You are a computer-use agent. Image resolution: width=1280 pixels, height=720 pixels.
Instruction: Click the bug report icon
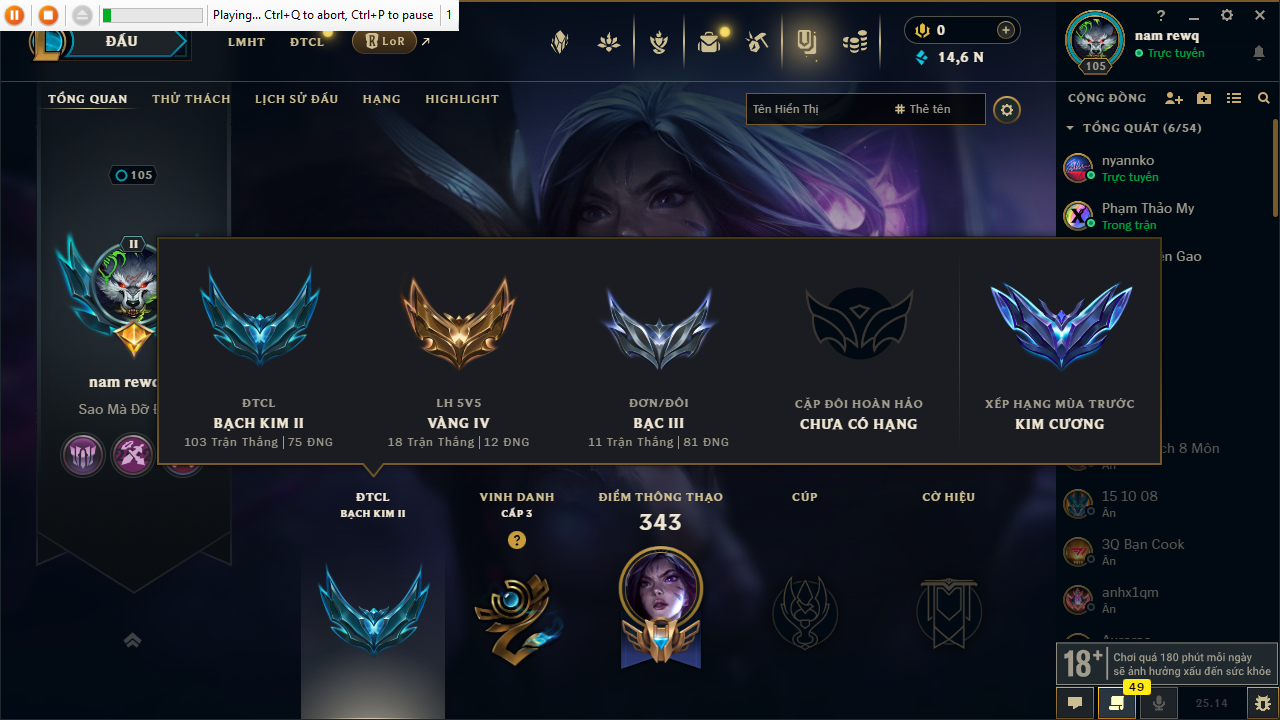tap(1263, 703)
